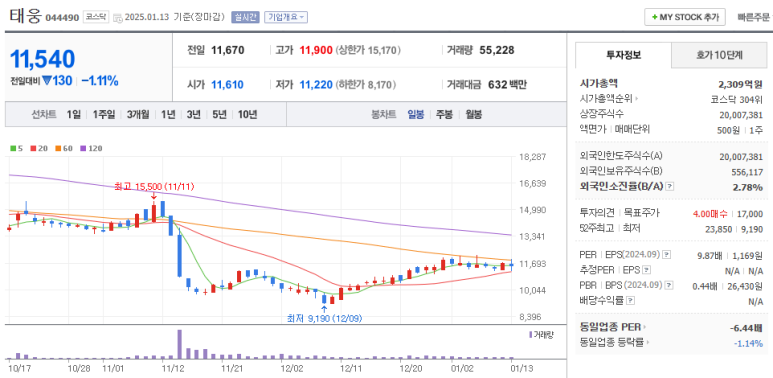Screen dimensions: 773x378
Task: Click help icon next to 배당수익률
Action: [631, 300]
